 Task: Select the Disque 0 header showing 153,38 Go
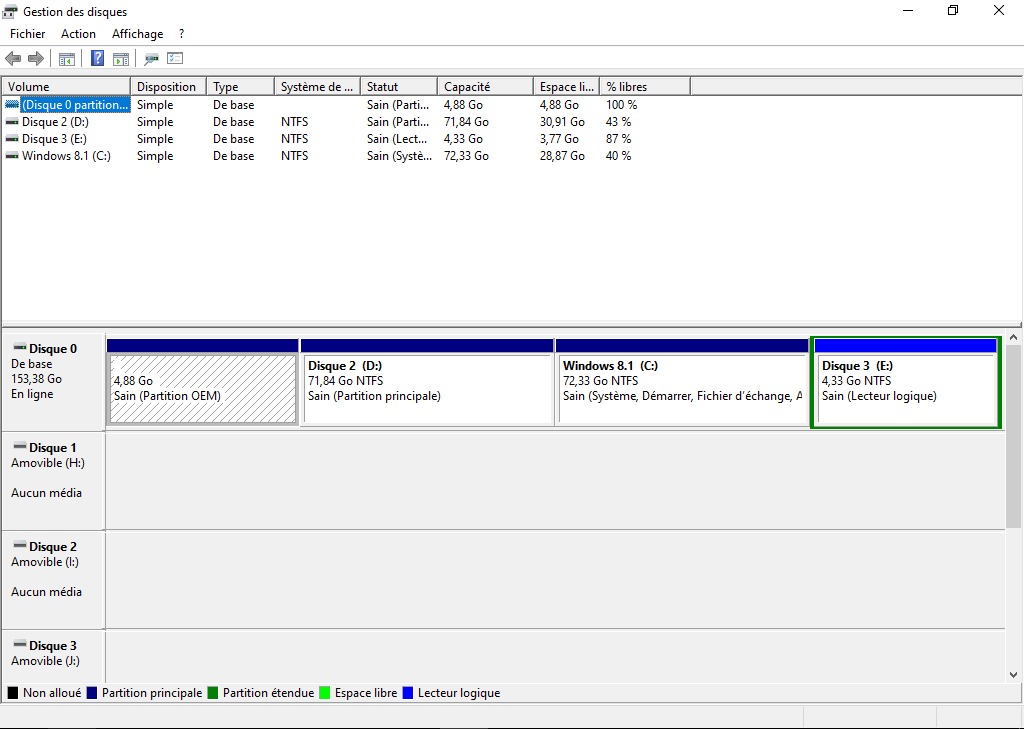(53, 381)
